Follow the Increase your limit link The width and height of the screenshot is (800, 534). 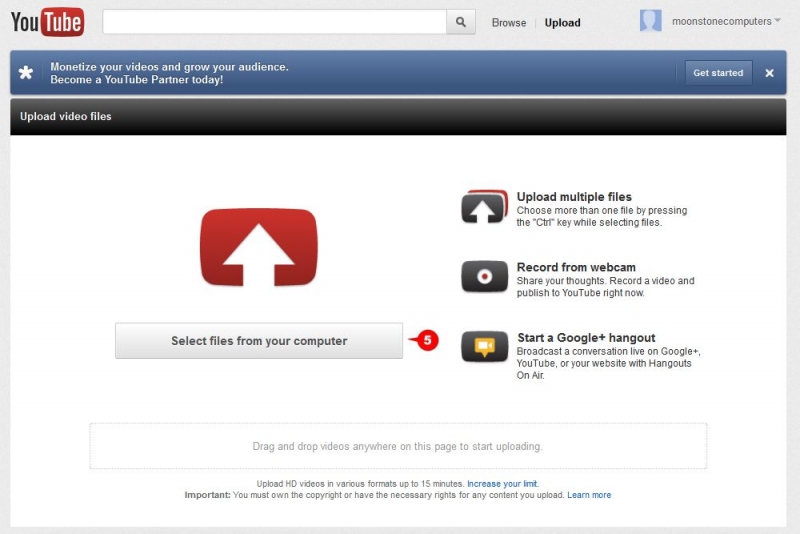502,484
